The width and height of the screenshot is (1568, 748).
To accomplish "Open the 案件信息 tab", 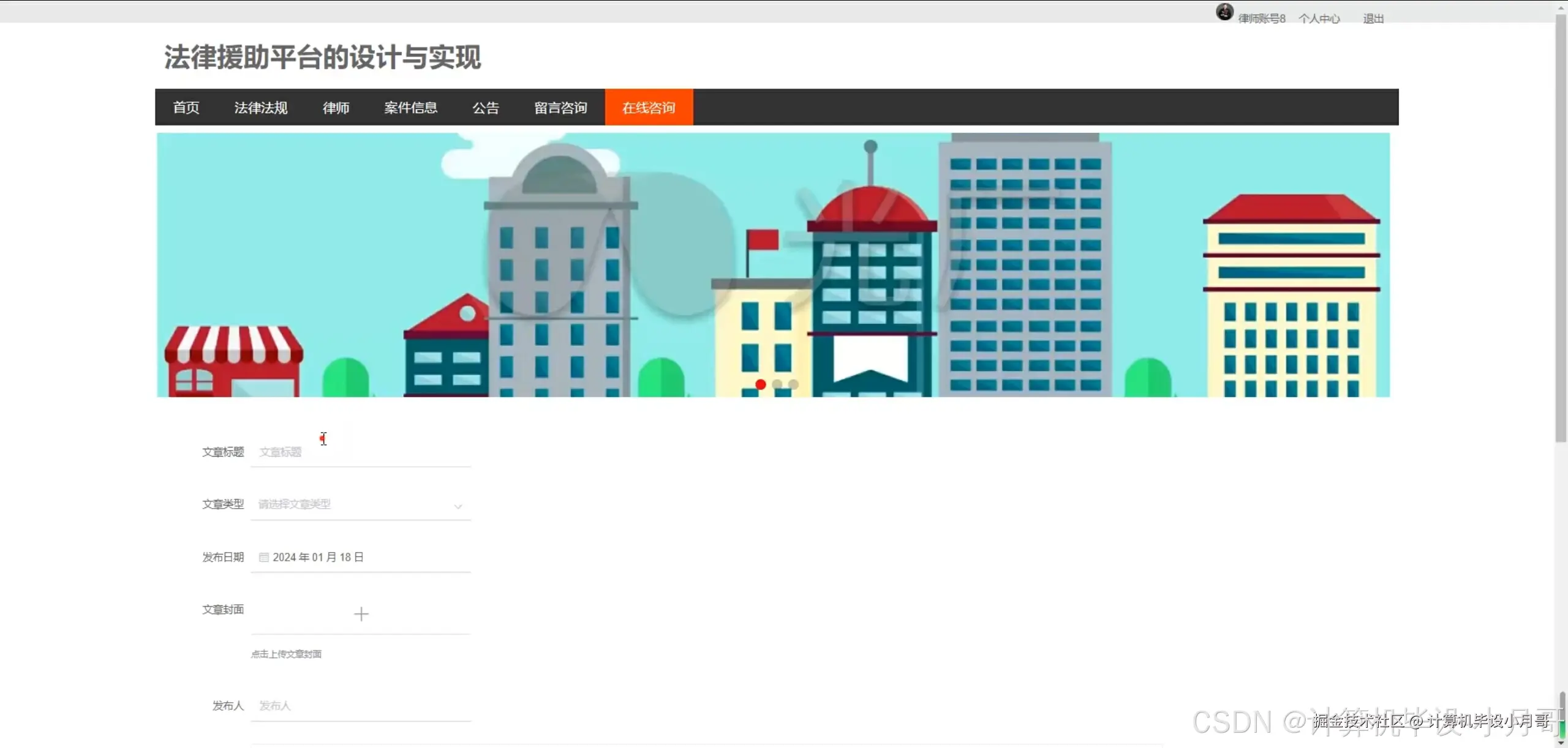I will pyautogui.click(x=410, y=107).
